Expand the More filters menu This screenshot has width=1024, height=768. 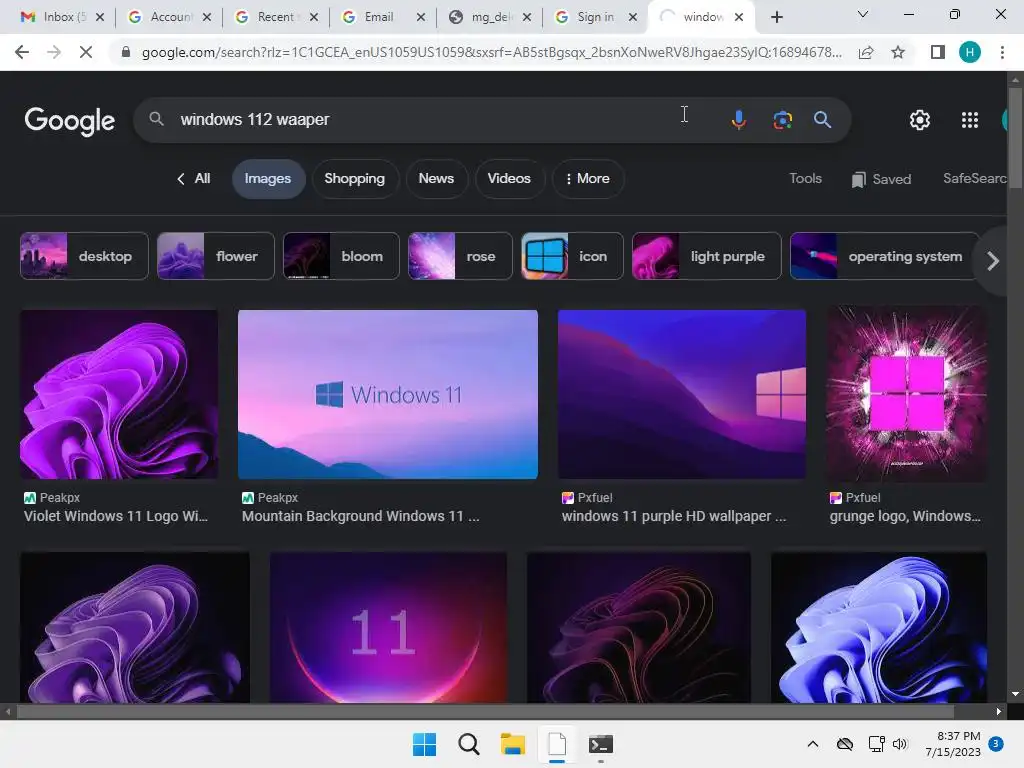point(588,178)
